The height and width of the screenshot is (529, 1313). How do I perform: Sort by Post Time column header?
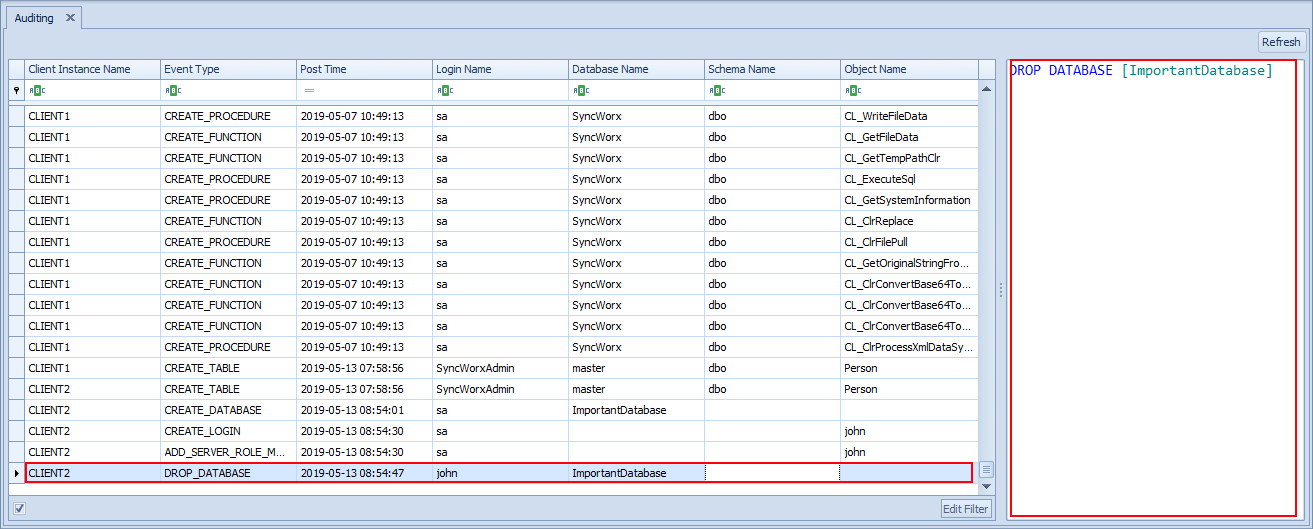pyautogui.click(x=364, y=69)
